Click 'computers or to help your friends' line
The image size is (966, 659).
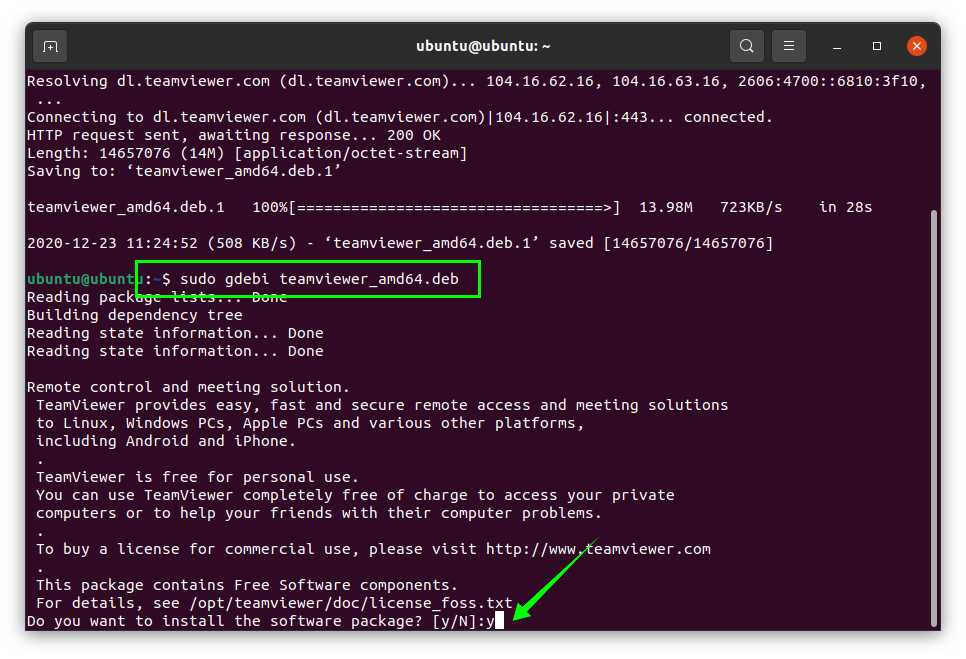pyautogui.click(x=319, y=513)
